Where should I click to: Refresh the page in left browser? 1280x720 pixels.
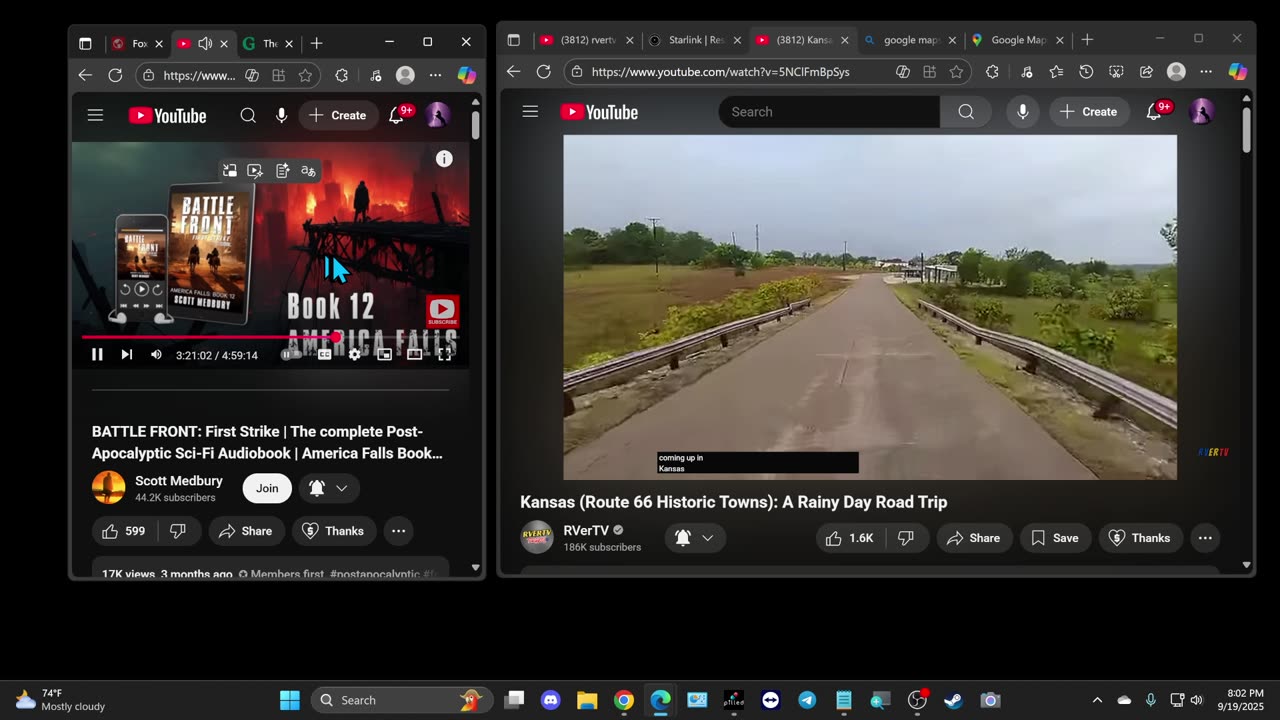[115, 75]
